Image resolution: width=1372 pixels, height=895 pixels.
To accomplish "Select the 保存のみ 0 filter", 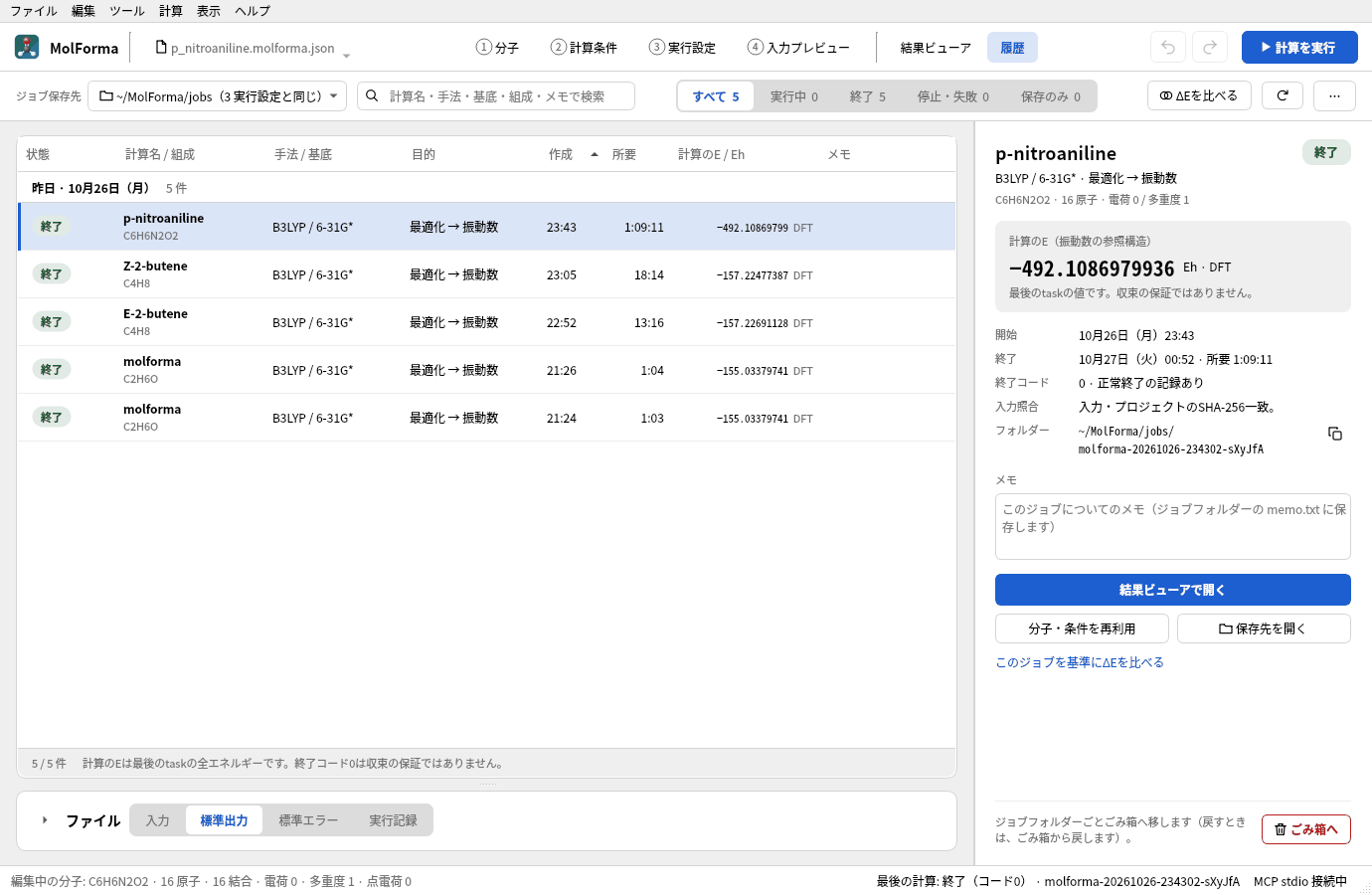I will [x=1051, y=96].
